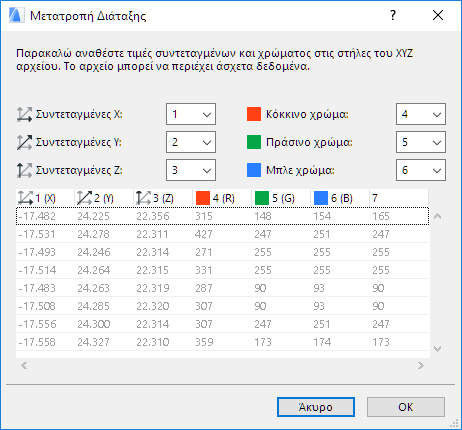
Task: Select the row starting with -17.531
Action: (x=222, y=234)
